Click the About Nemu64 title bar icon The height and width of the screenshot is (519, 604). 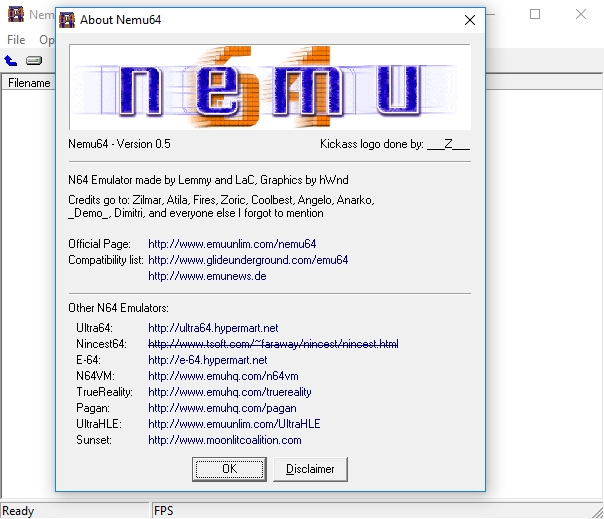pyautogui.click(x=67, y=20)
